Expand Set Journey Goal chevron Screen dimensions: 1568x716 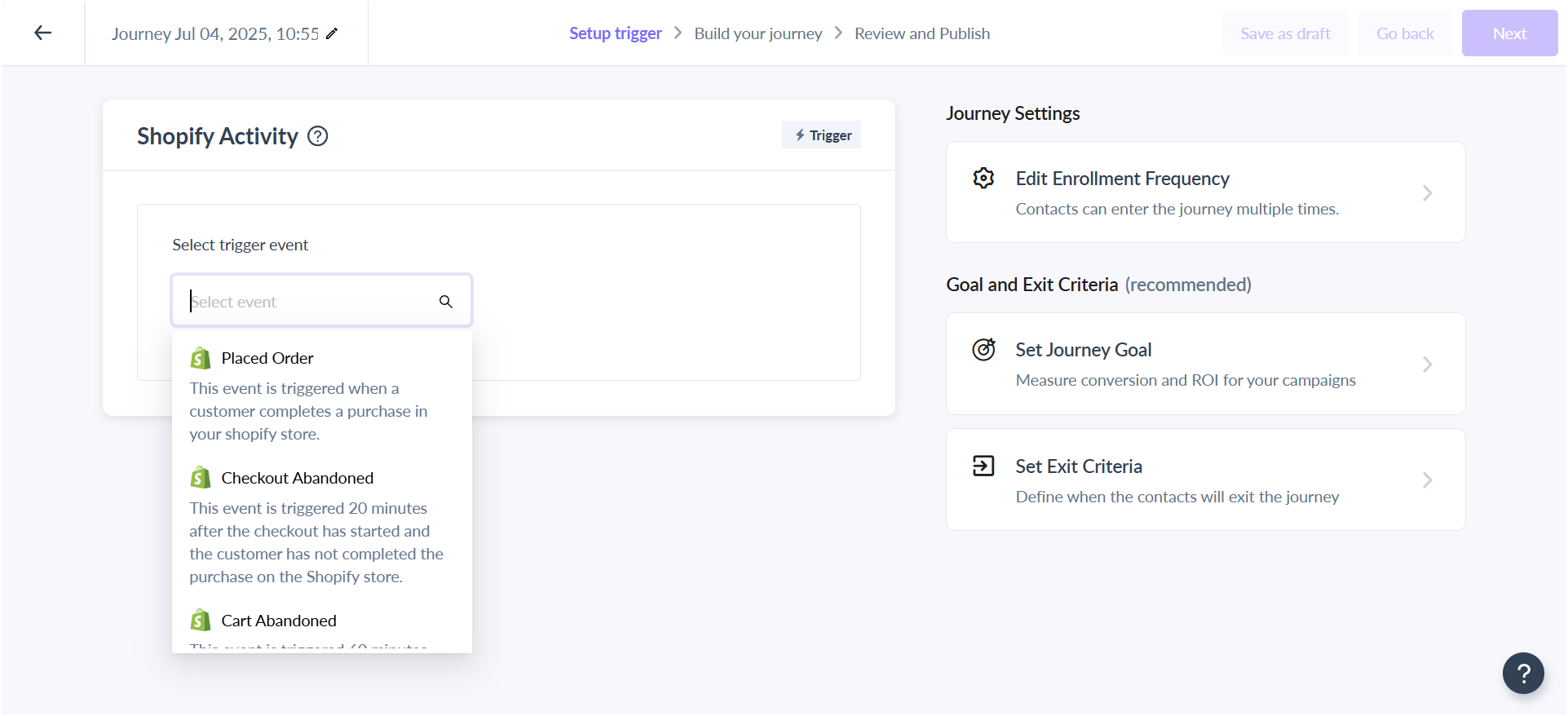(1428, 365)
